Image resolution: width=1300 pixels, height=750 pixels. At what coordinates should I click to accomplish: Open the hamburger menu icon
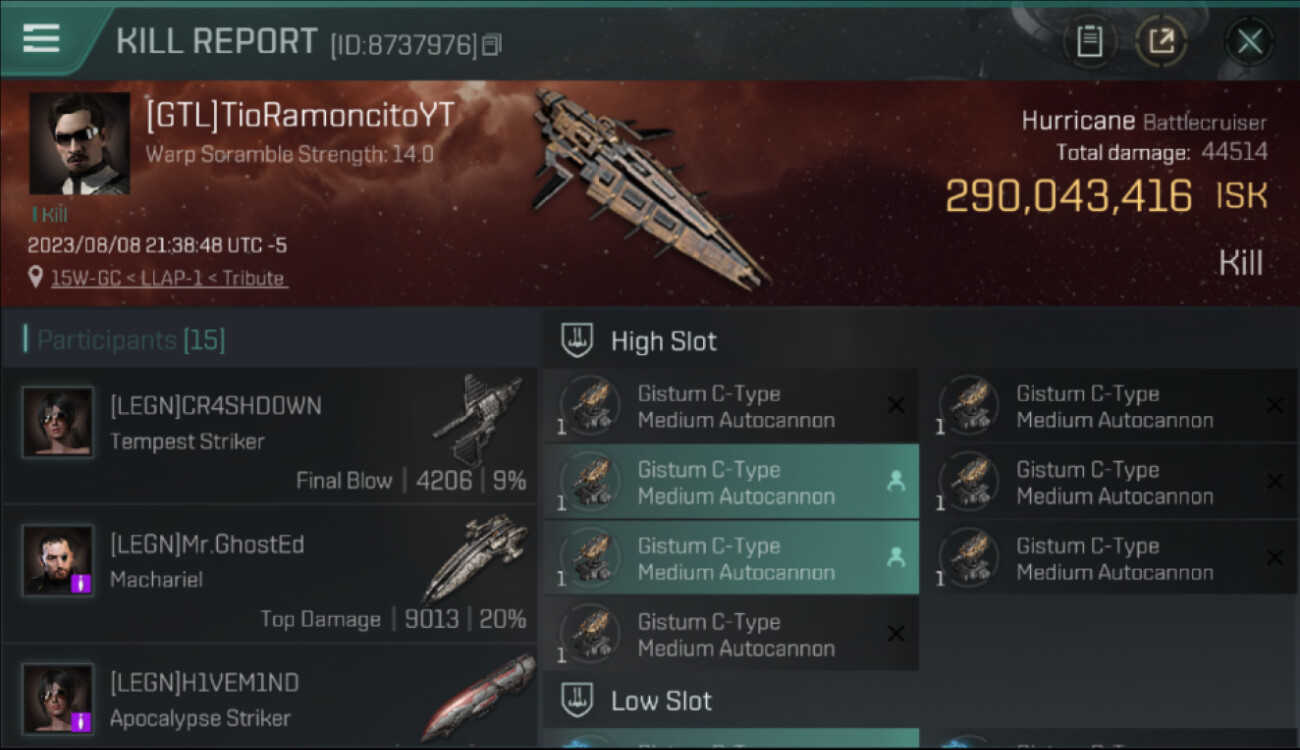(x=41, y=39)
